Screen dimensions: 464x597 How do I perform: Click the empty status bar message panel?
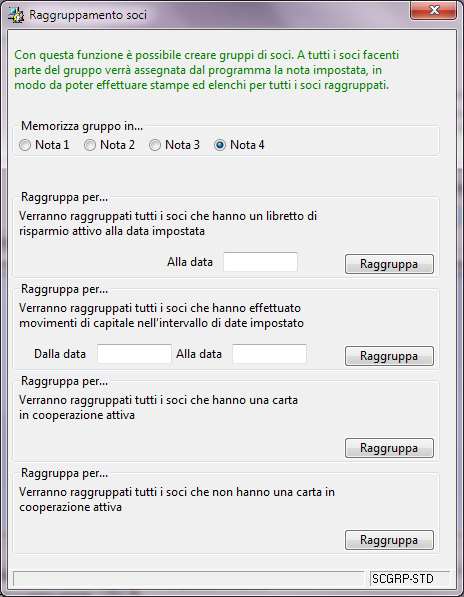pos(189,579)
